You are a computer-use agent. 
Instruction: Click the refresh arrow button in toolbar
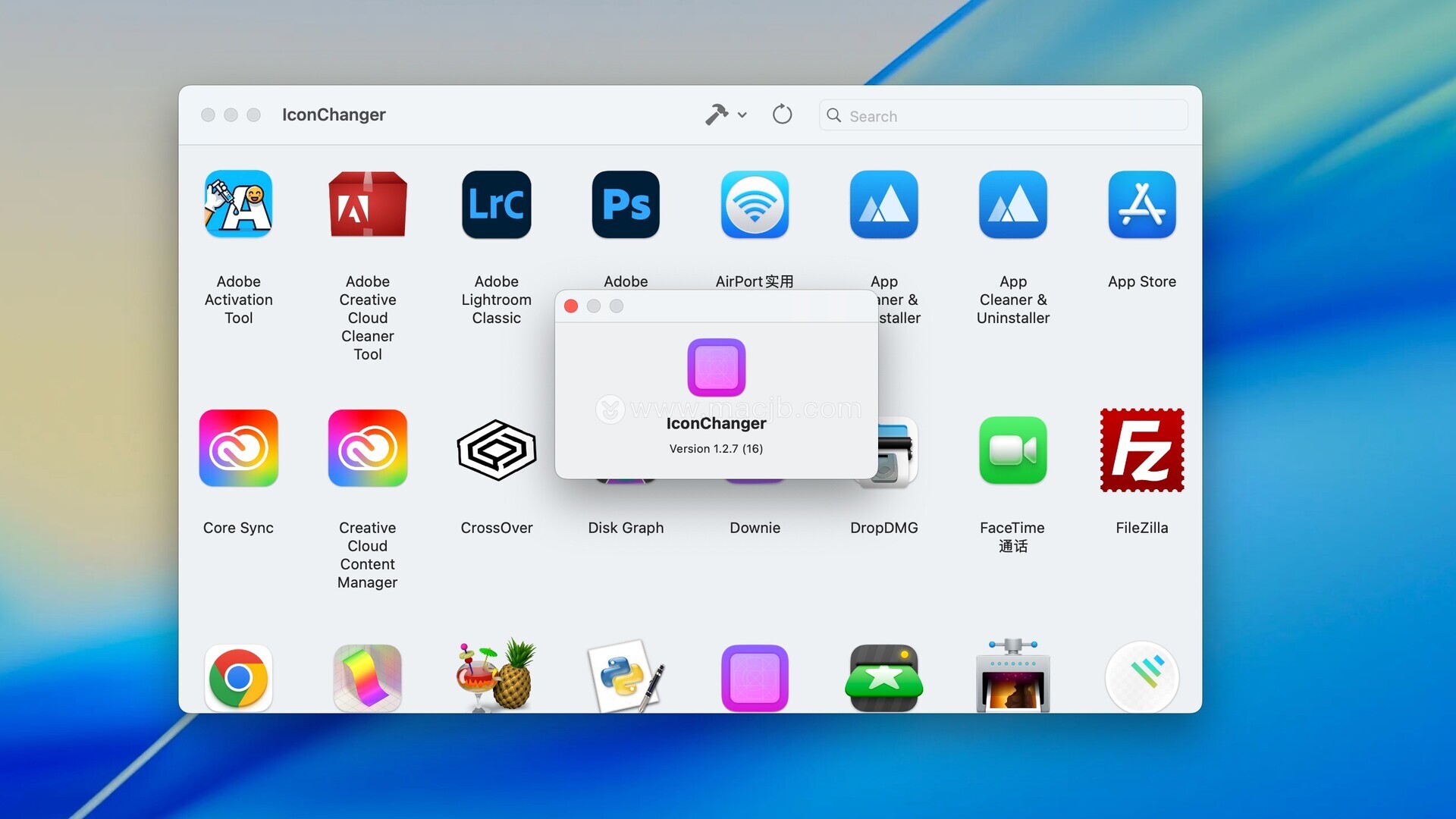[782, 115]
